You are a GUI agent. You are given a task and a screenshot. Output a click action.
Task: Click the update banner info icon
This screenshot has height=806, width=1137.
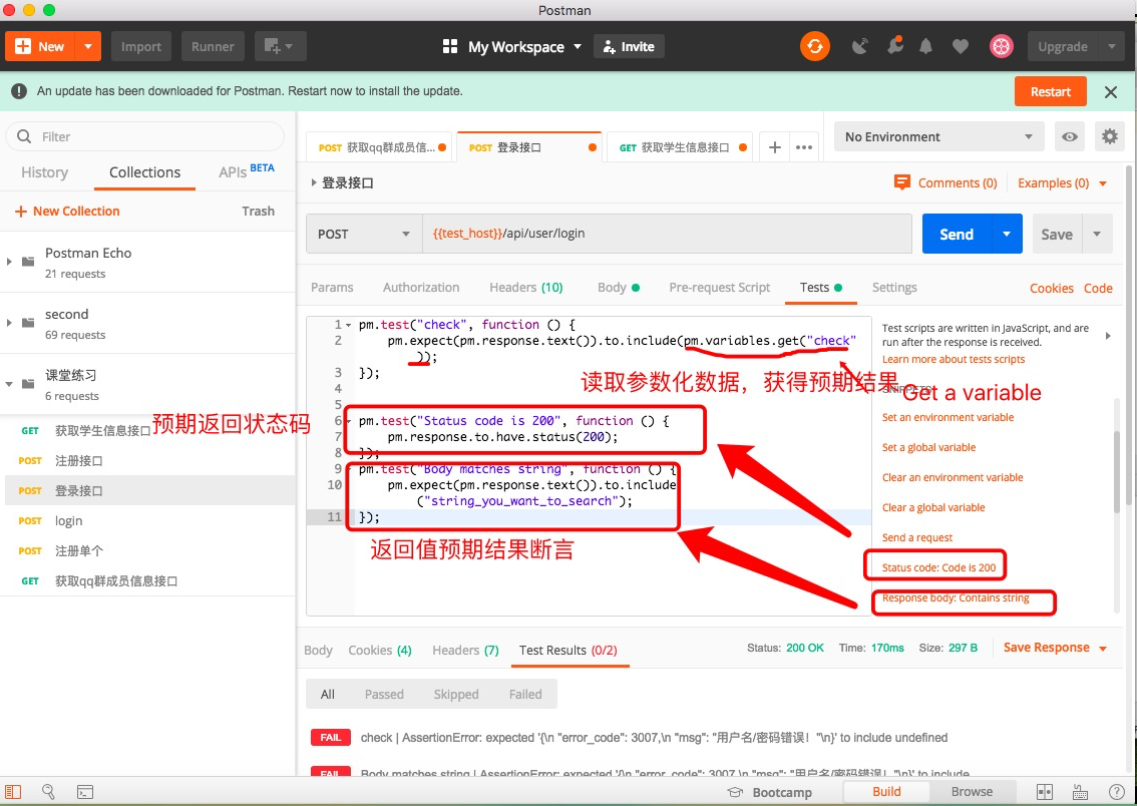coord(19,91)
